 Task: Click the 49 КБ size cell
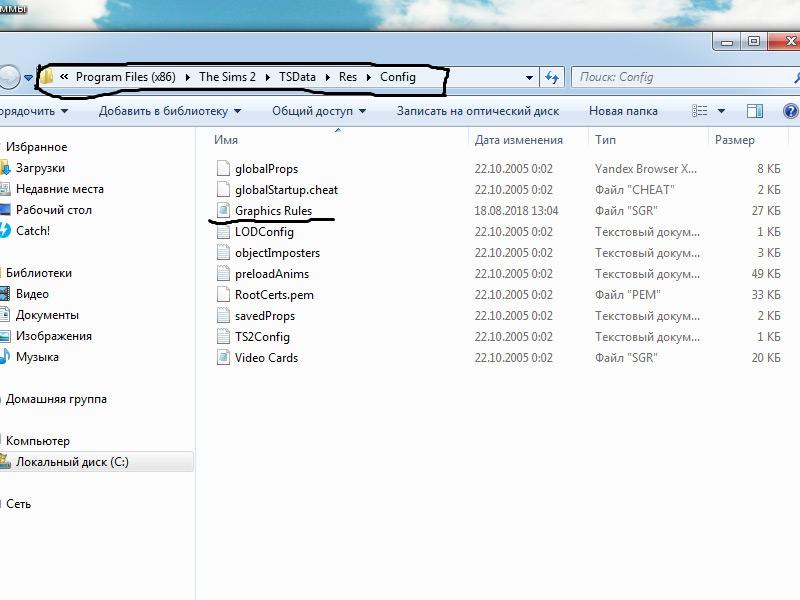coord(766,273)
